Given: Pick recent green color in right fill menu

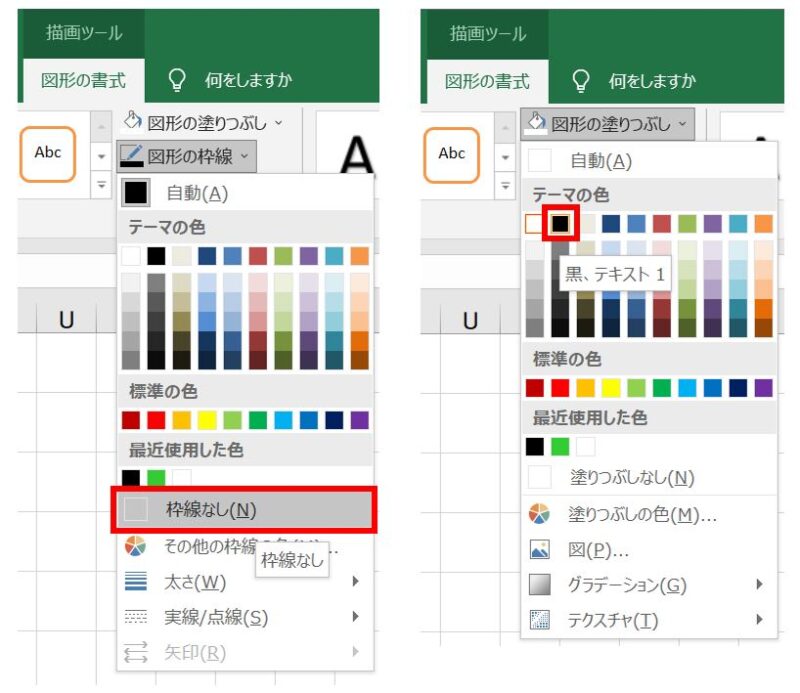Looking at the screenshot, I should click(x=560, y=447).
